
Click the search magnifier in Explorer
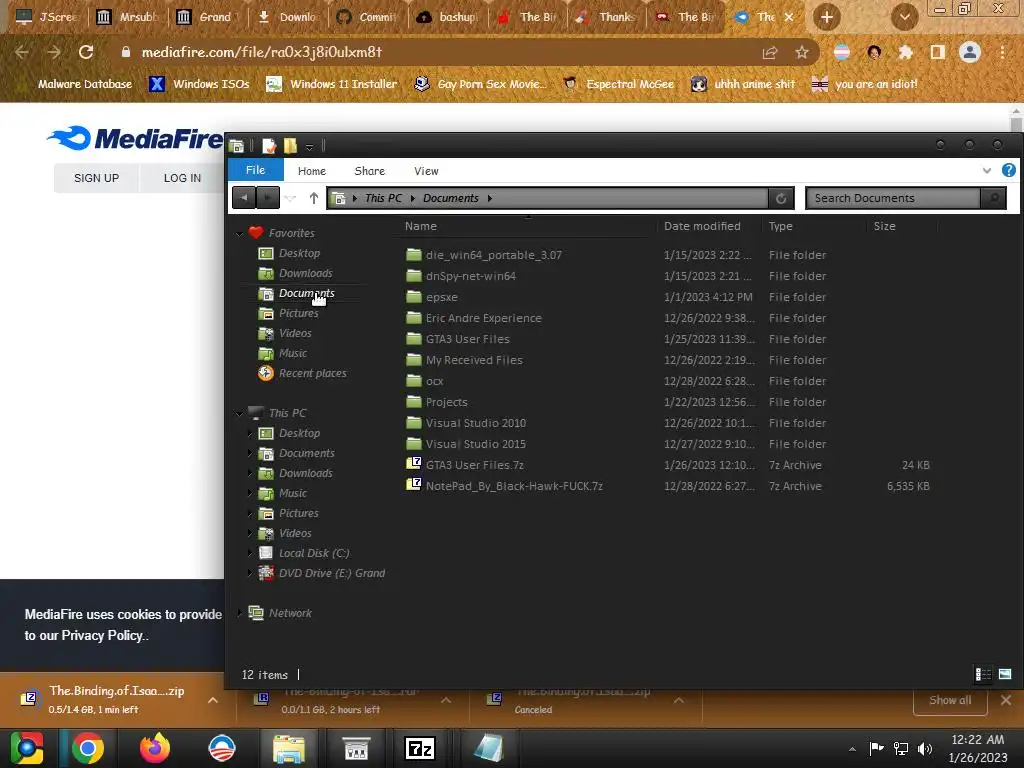pyautogui.click(x=993, y=198)
